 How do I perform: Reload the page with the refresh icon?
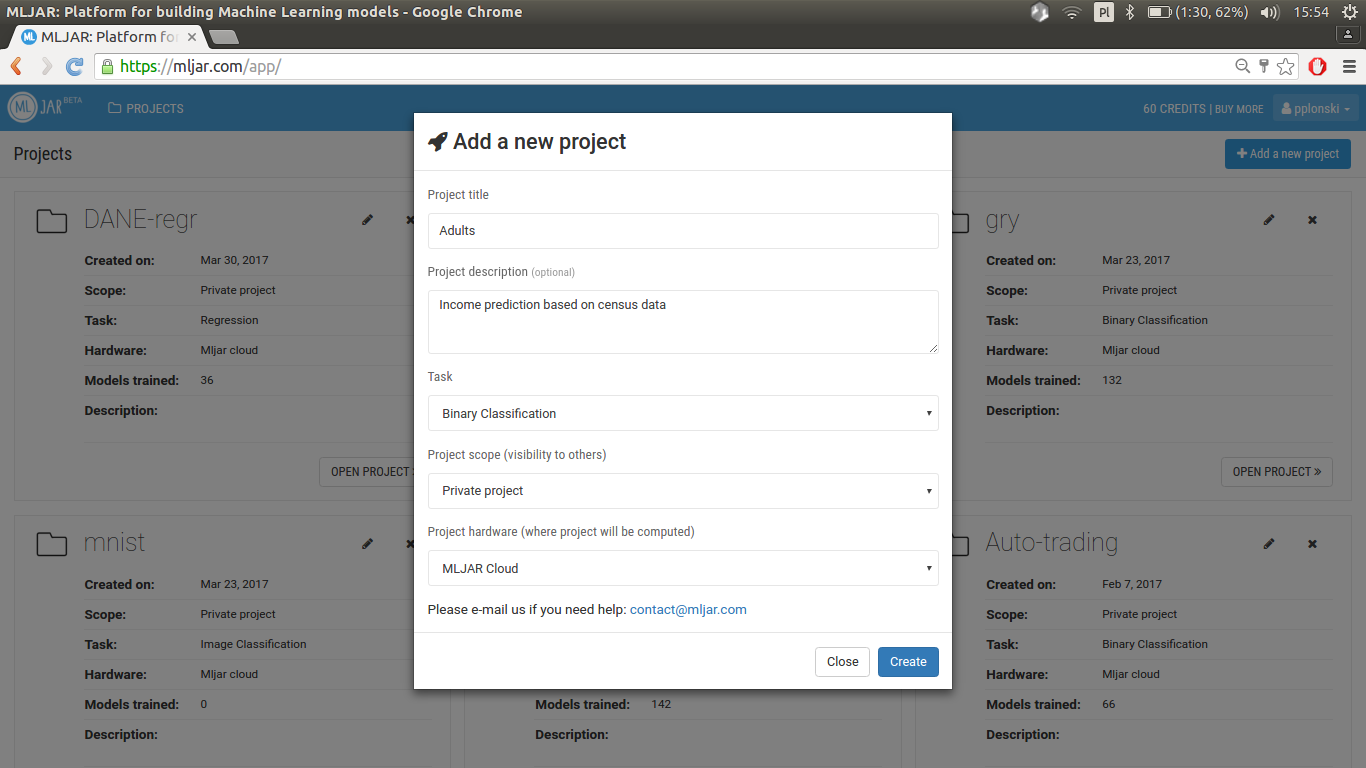tap(74, 67)
